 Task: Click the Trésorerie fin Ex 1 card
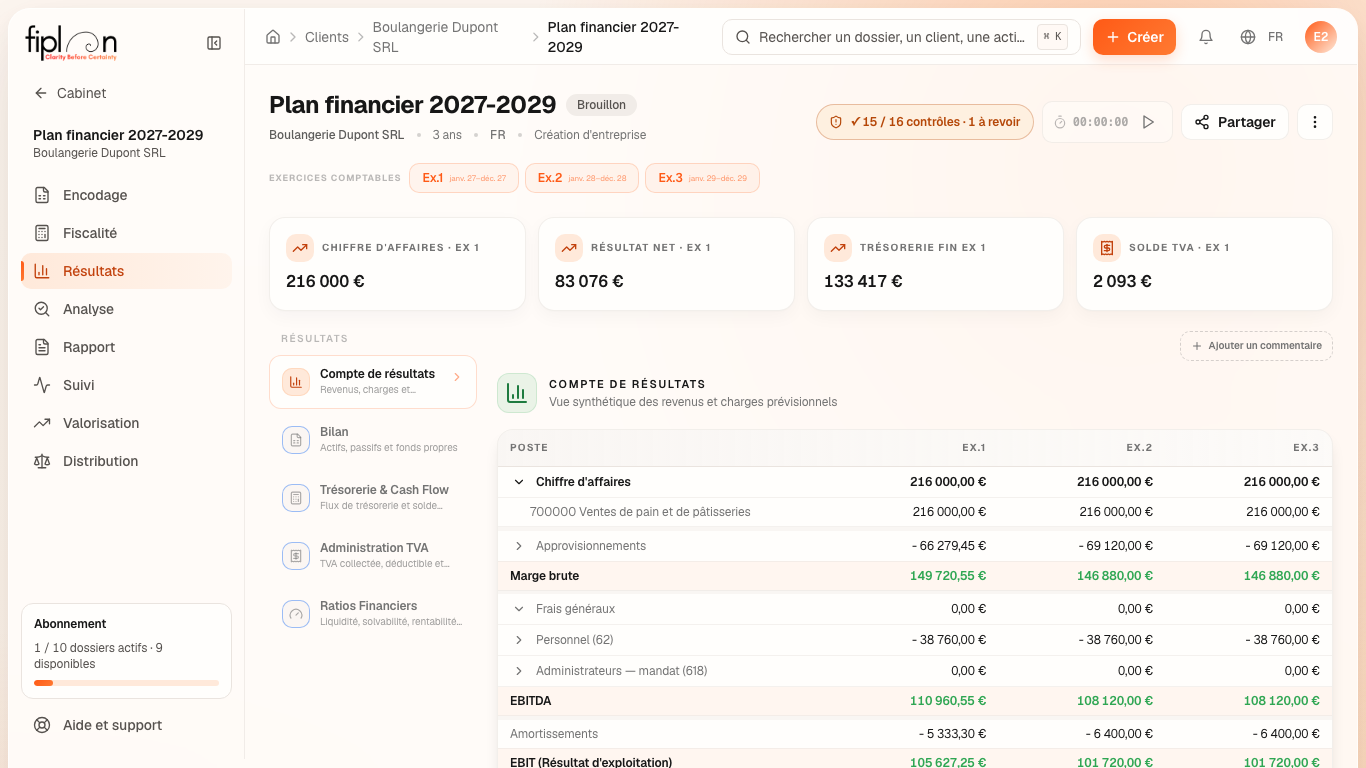(935, 264)
